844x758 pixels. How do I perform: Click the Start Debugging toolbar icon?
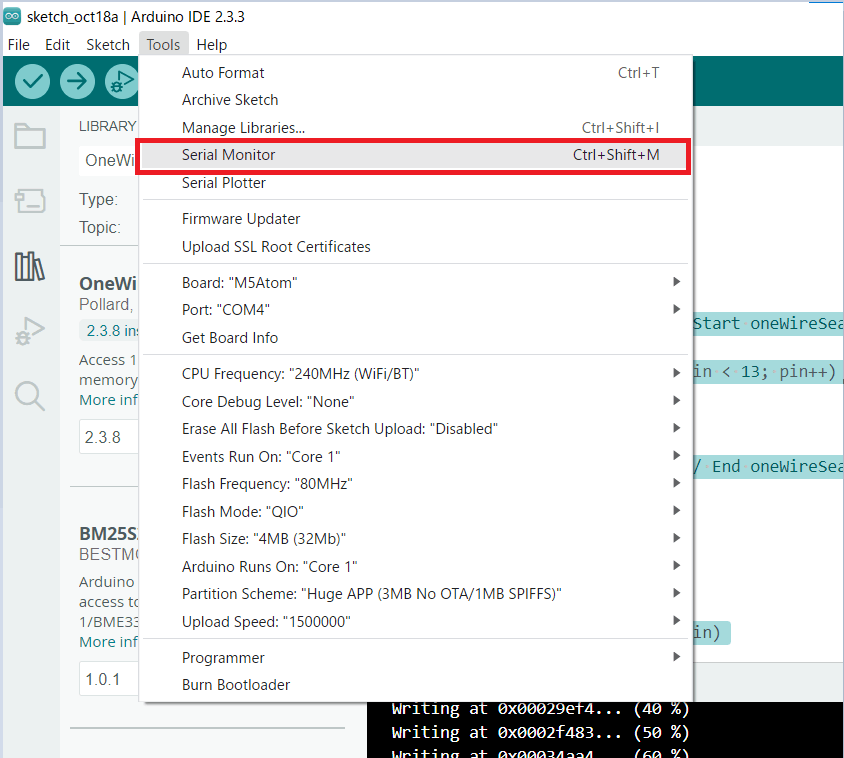[122, 81]
